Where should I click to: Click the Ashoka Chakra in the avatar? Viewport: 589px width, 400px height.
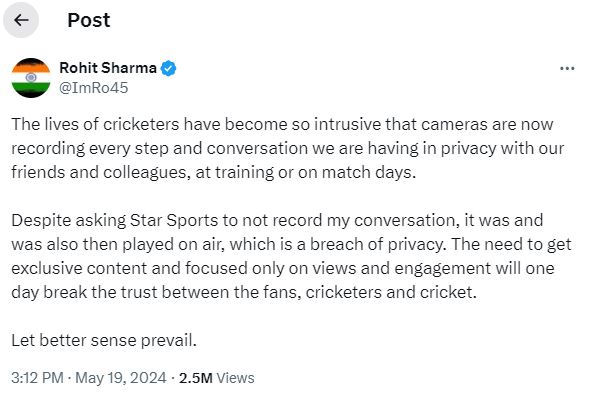(31, 77)
